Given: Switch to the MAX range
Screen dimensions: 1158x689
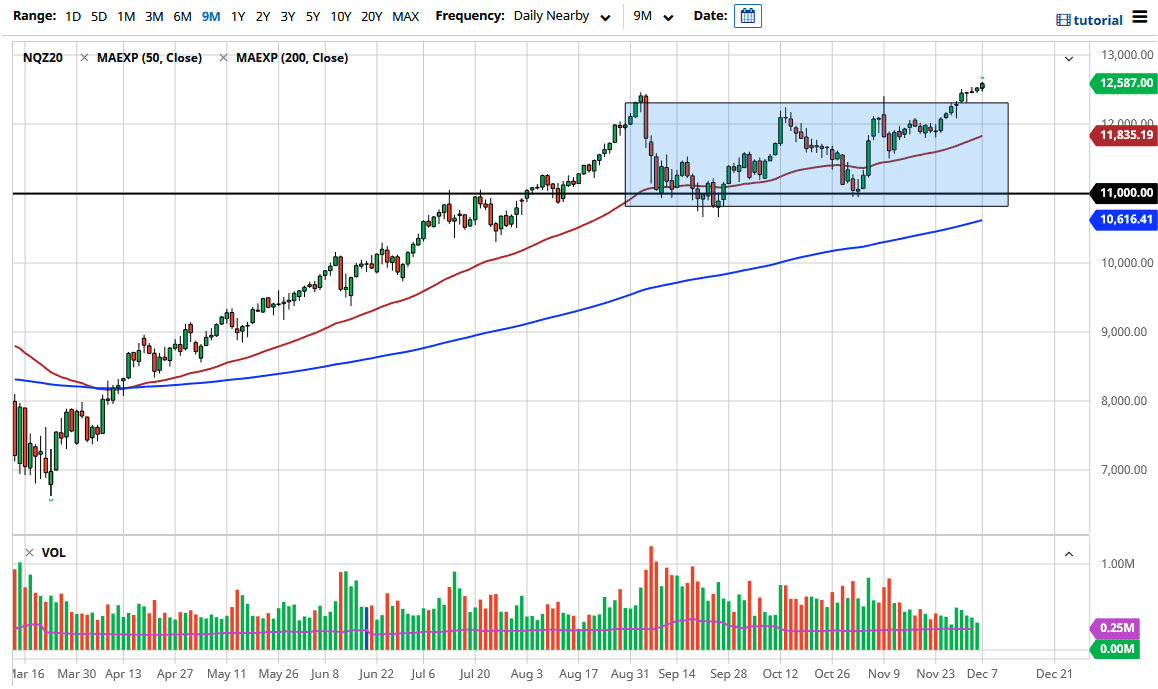Looking at the screenshot, I should tap(405, 16).
